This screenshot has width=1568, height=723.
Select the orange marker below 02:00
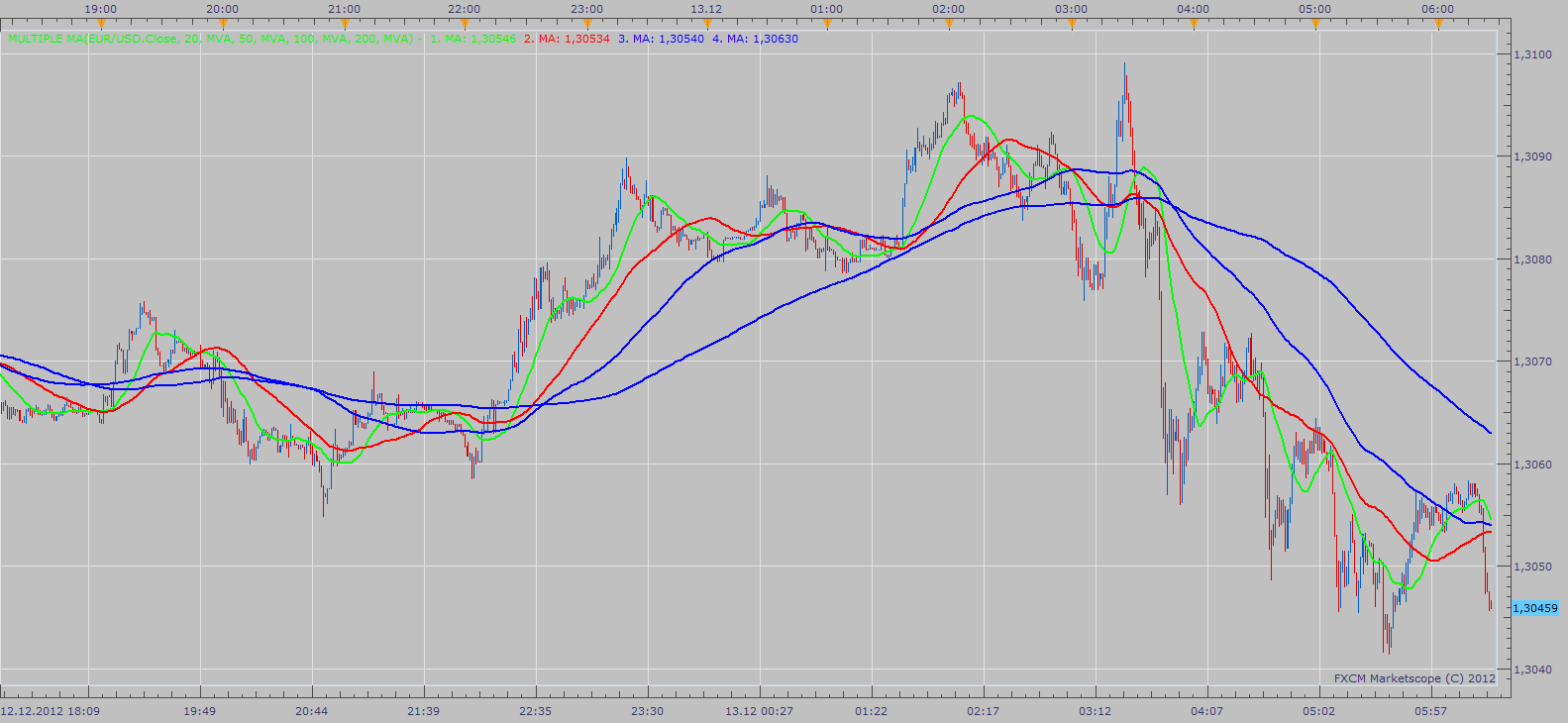(949, 24)
